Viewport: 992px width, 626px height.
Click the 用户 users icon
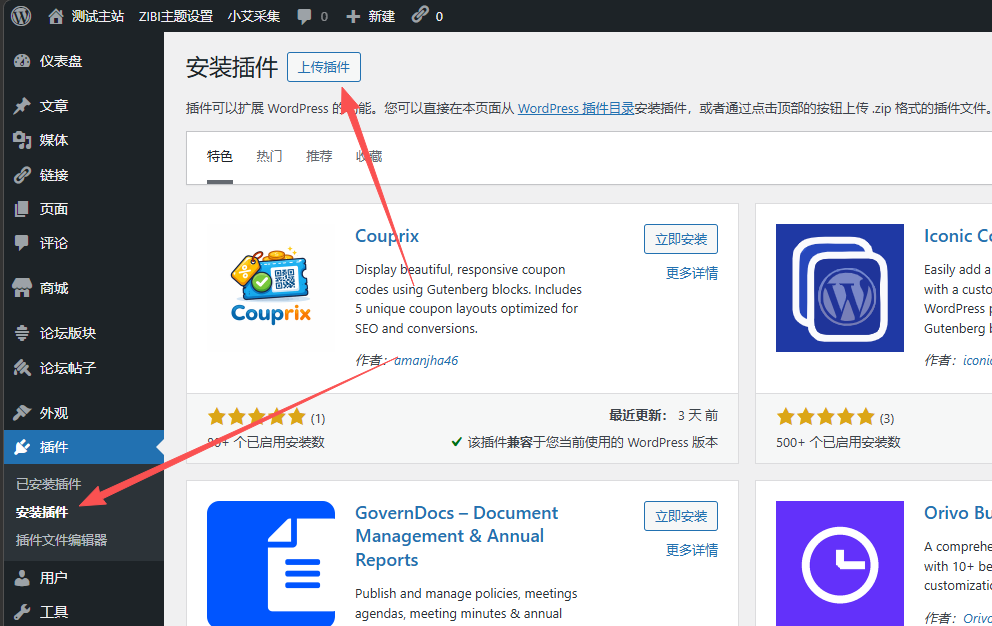(x=22, y=578)
